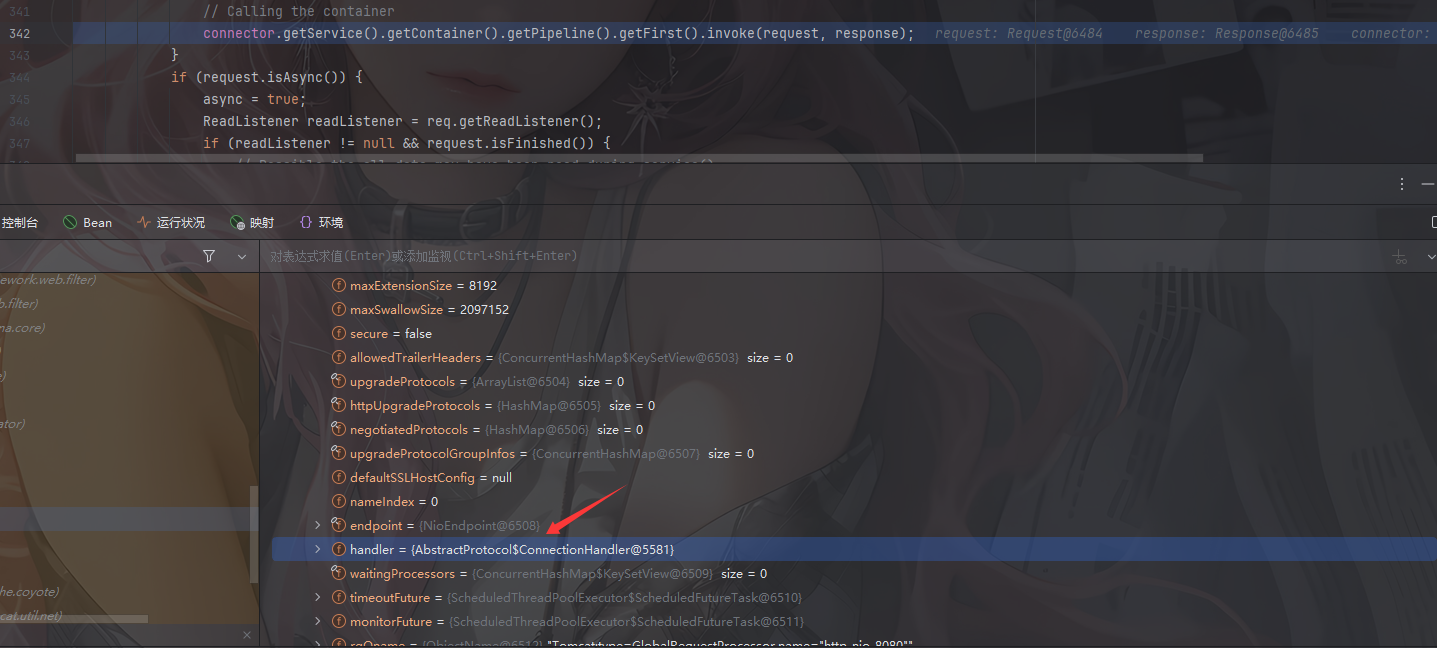Click the field icon beside upgradeProtocols
Viewport: 1437px width, 648px height.
coord(340,381)
